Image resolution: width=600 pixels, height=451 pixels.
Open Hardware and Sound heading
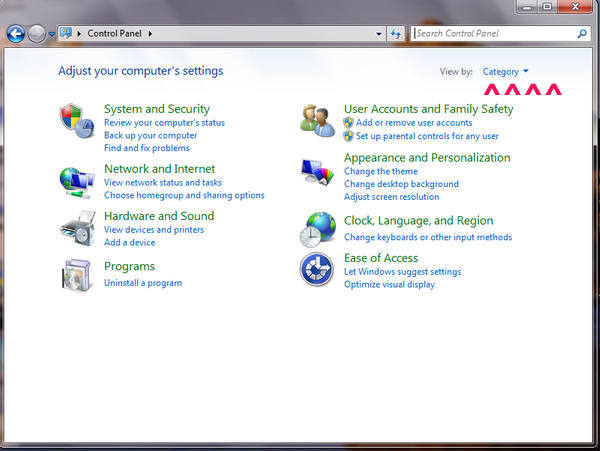(x=159, y=216)
